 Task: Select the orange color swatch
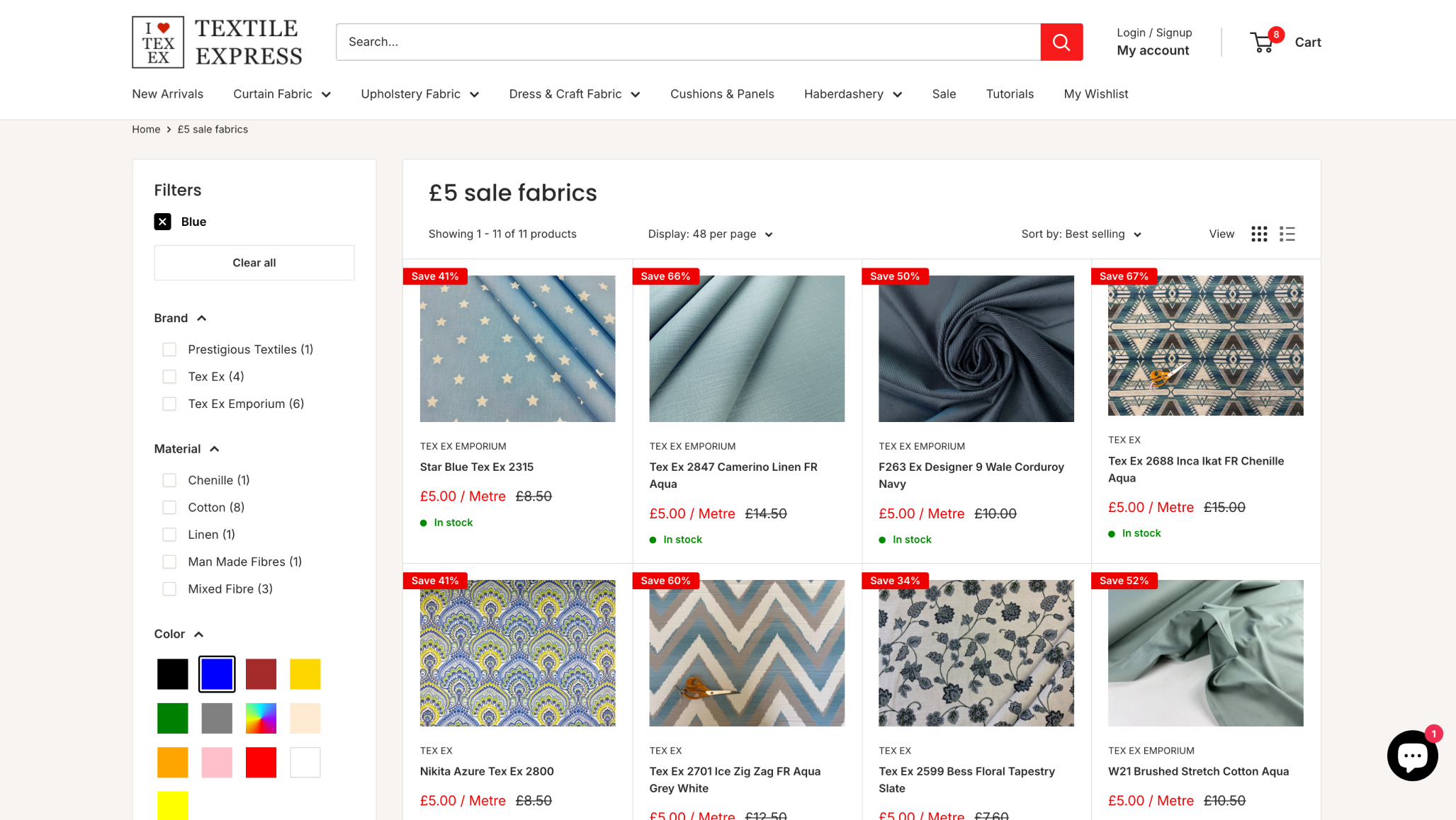coord(173,763)
